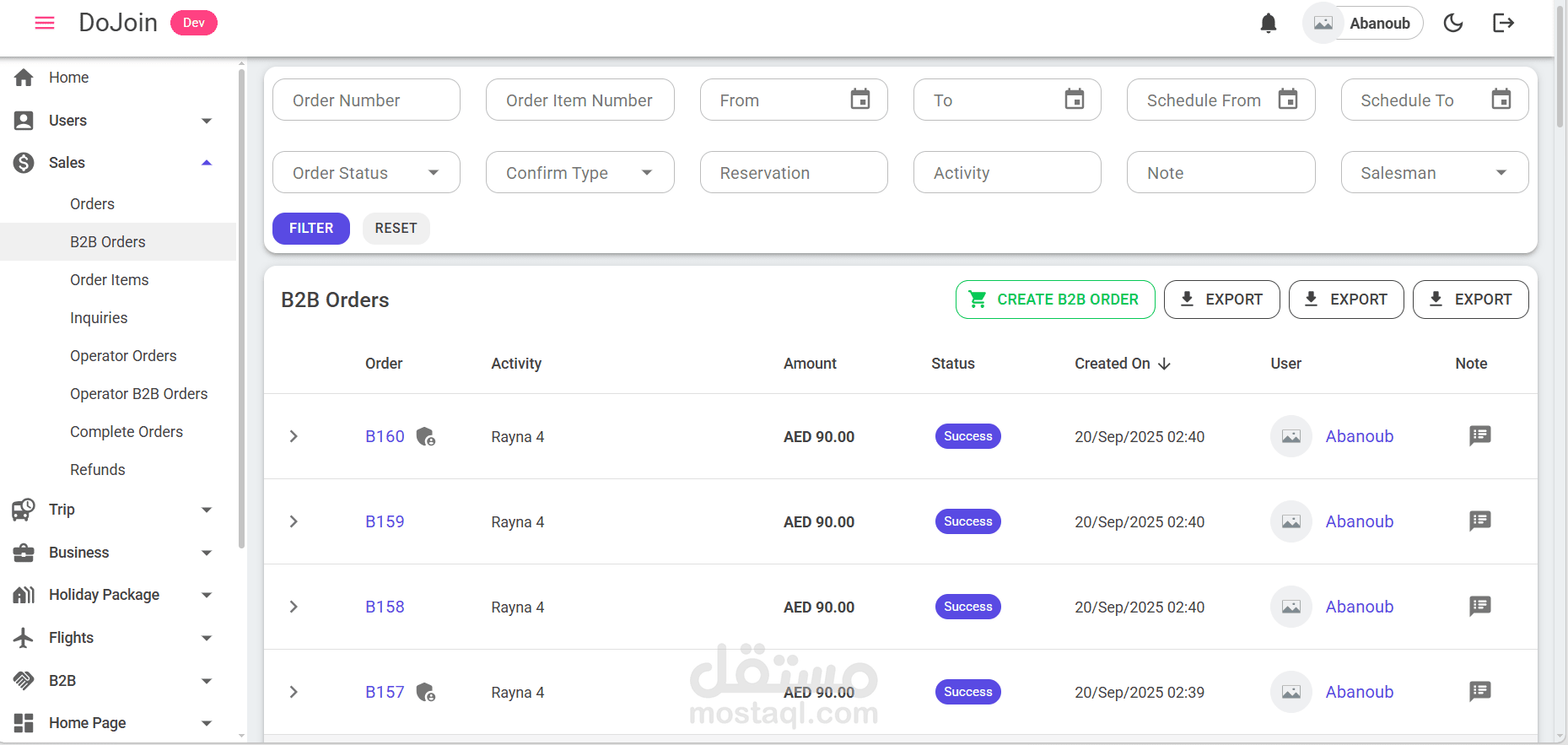
Task: Open Abanoub user link in B160 row
Action: coord(1360,436)
